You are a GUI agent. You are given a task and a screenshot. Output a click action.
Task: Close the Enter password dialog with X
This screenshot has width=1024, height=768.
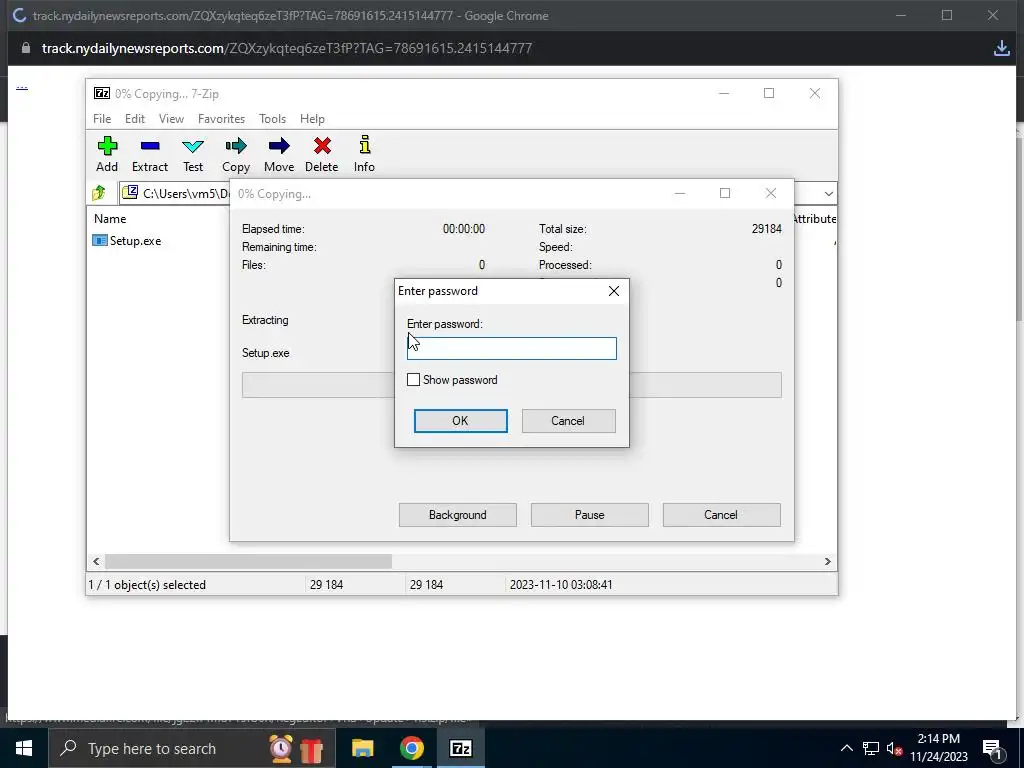(614, 291)
